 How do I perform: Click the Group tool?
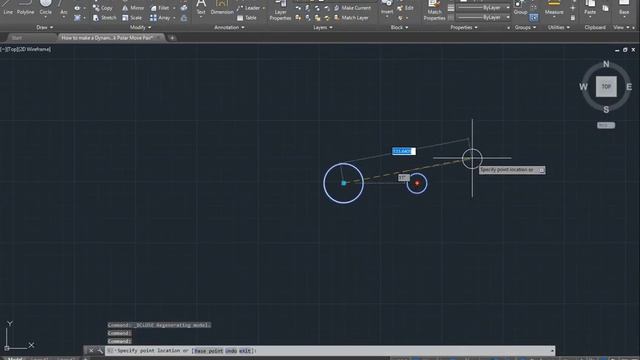(520, 8)
